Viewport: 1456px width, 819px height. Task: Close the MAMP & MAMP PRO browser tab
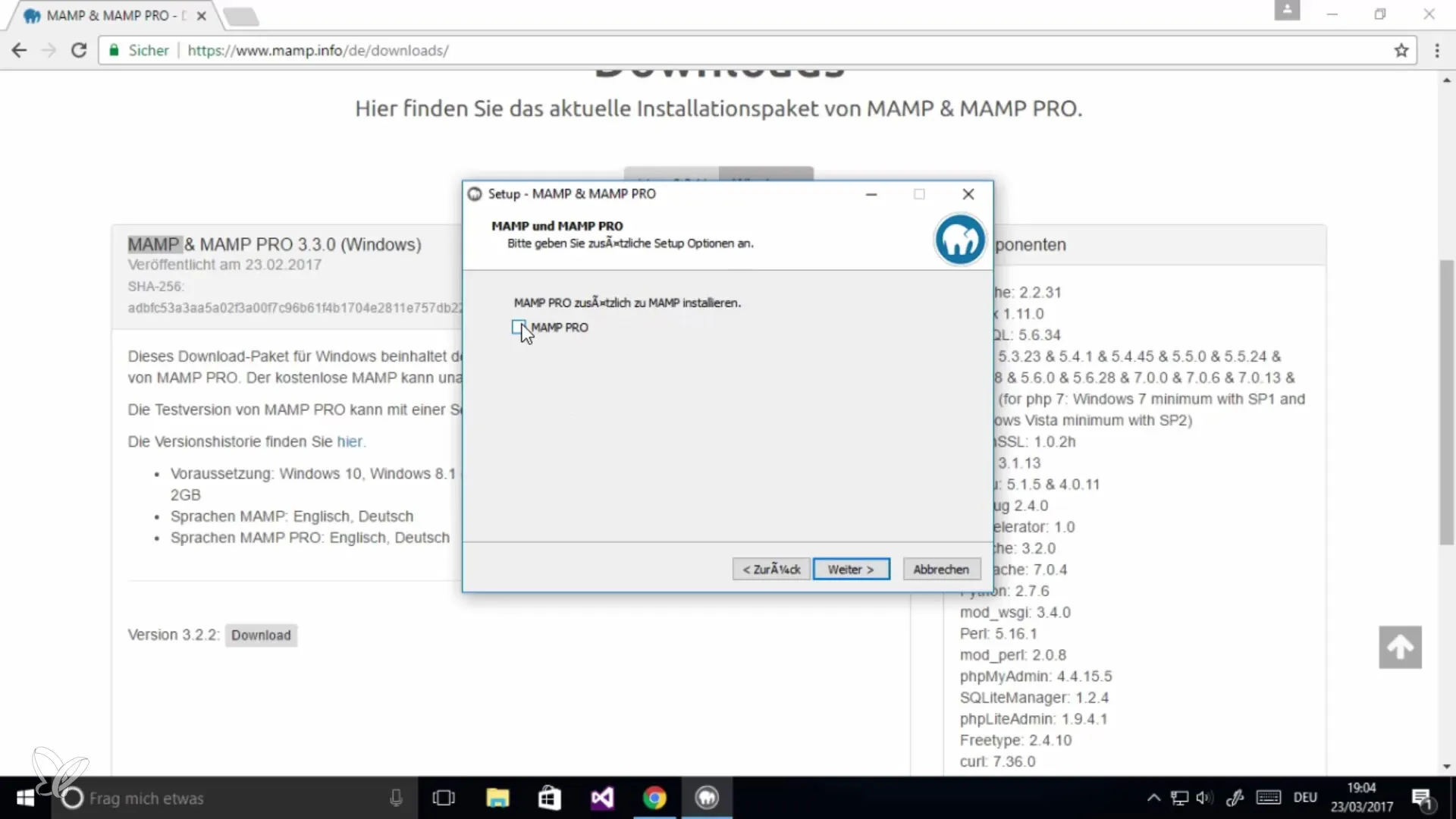[201, 16]
